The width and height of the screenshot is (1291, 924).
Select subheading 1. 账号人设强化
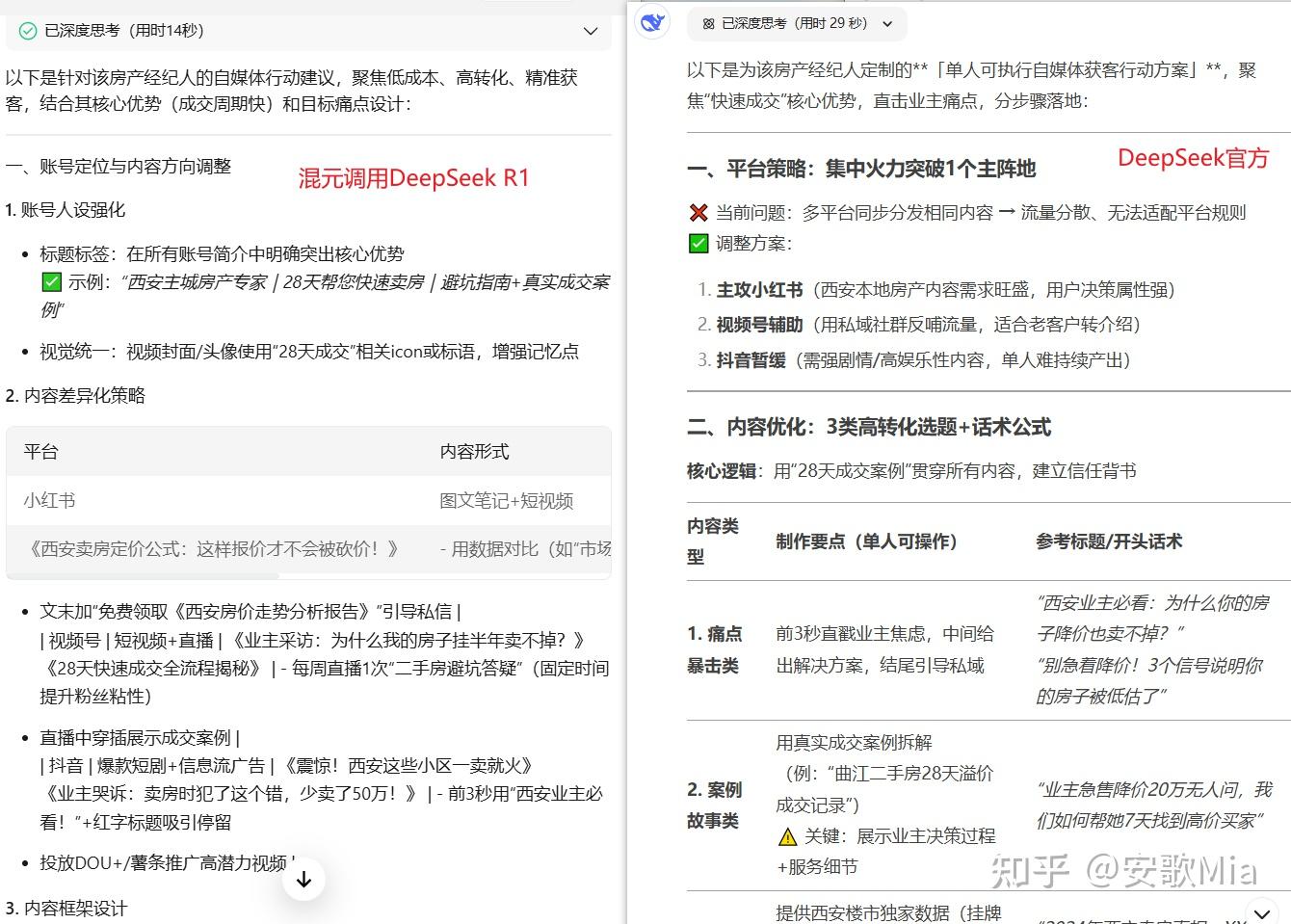point(66,210)
